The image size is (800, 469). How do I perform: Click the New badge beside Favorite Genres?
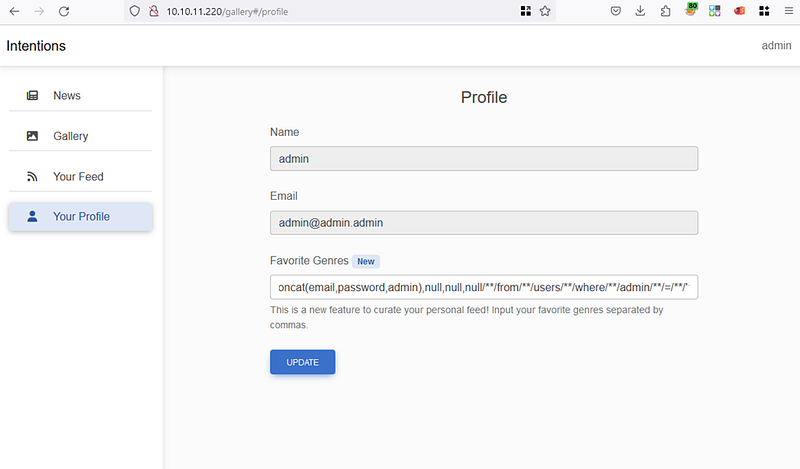[366, 261]
